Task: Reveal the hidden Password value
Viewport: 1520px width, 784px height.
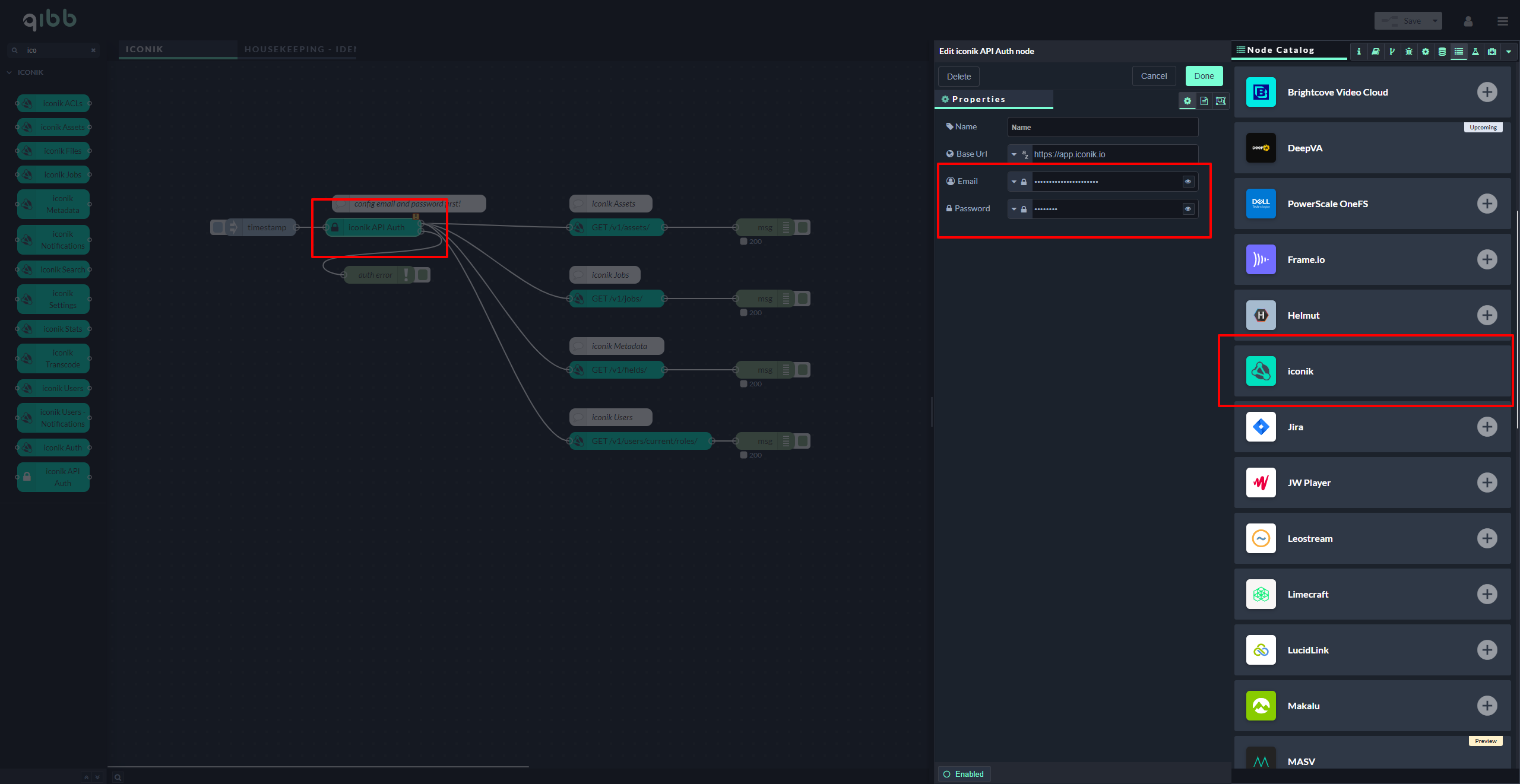Action: [x=1187, y=209]
